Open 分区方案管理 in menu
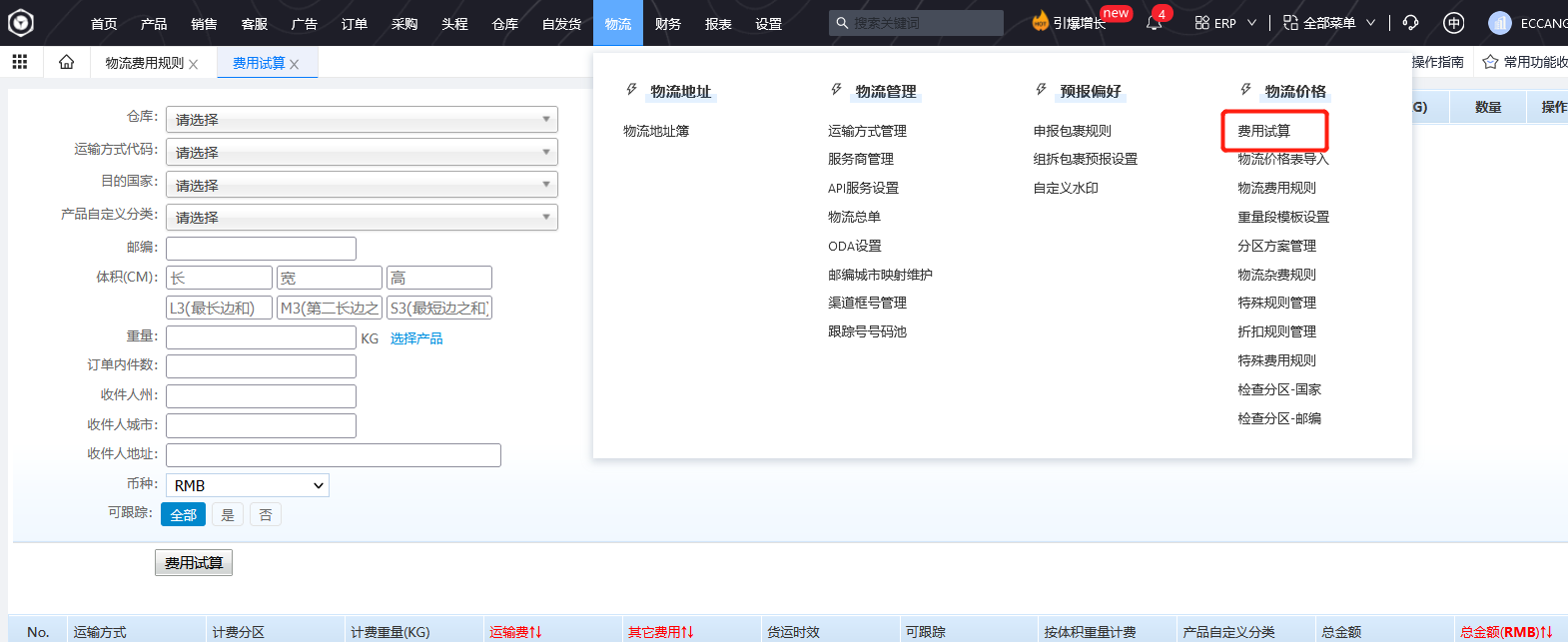The image size is (1568, 642). (x=1276, y=246)
